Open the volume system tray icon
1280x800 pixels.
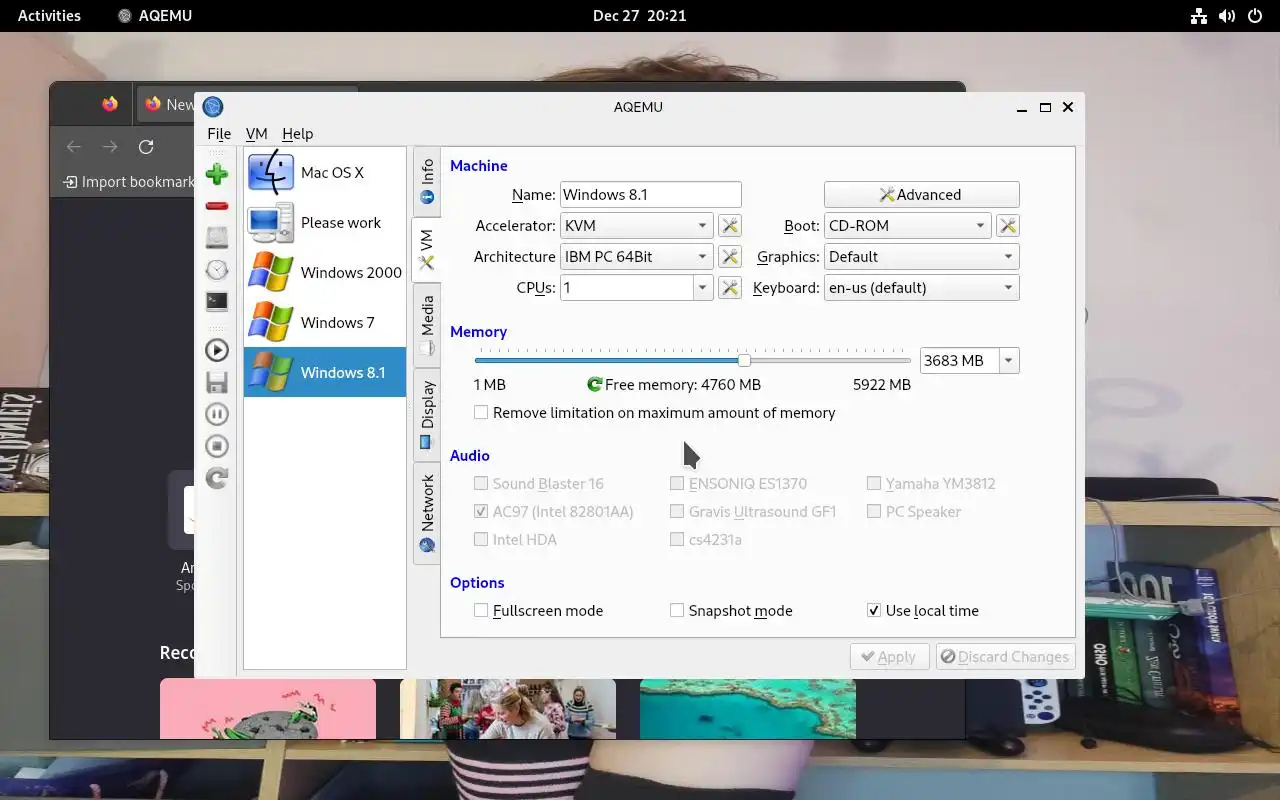1227,16
